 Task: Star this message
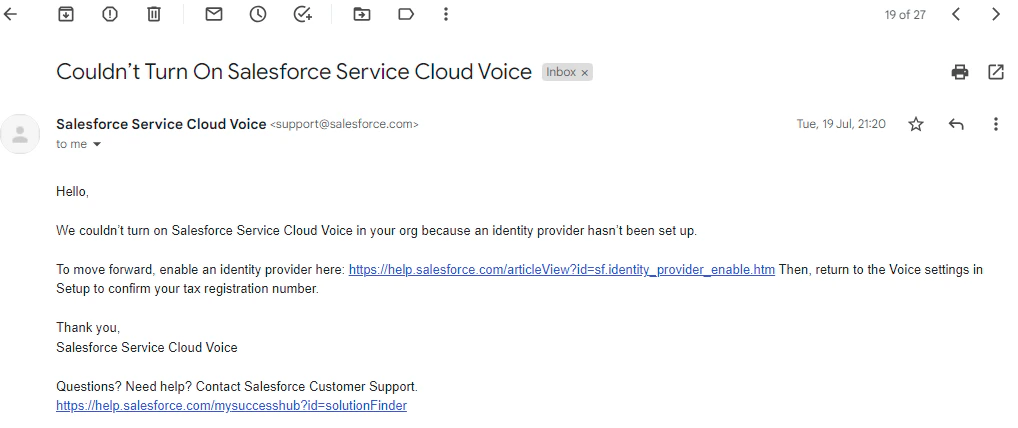[x=916, y=124]
